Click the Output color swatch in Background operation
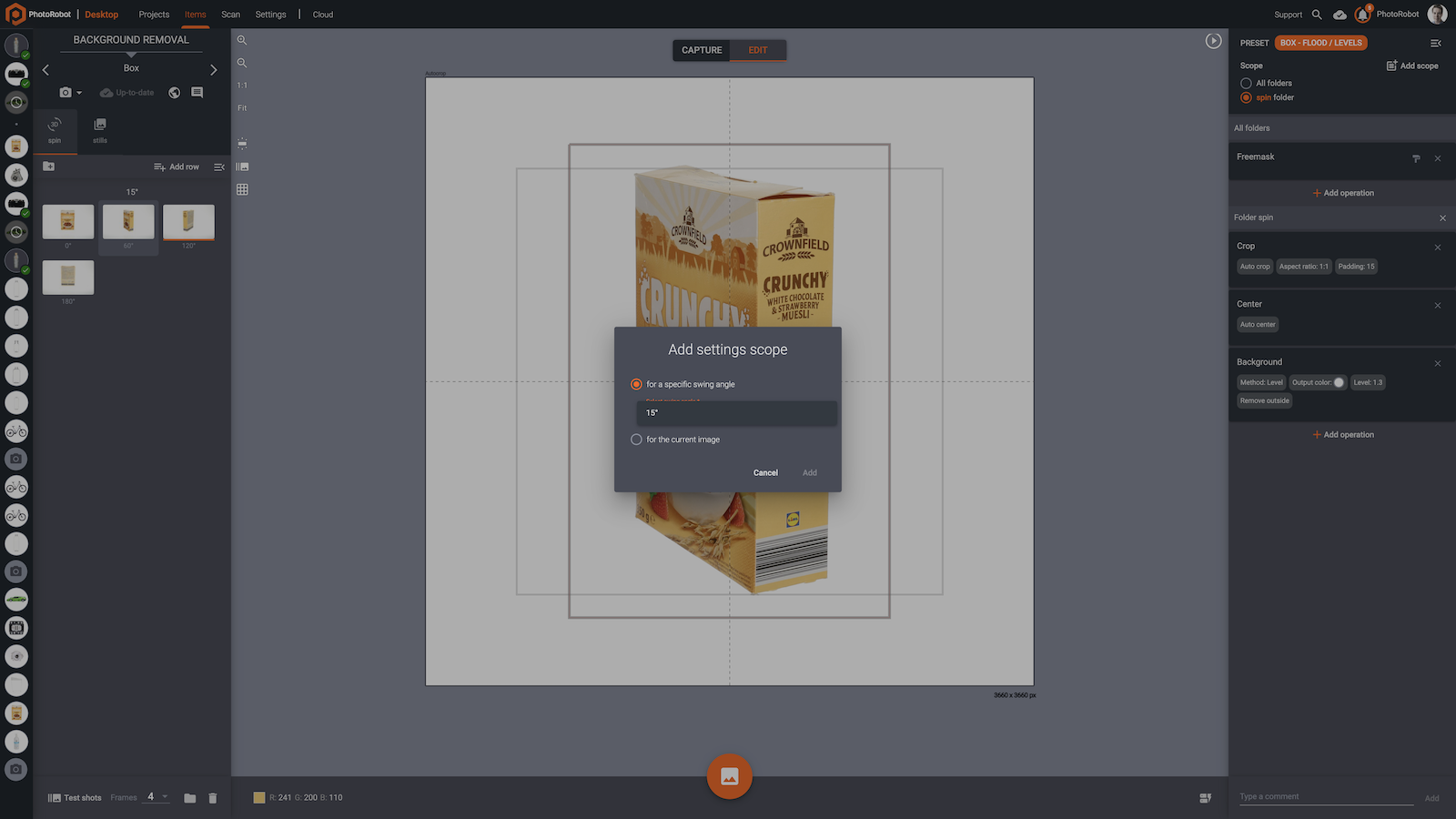Viewport: 1456px width, 819px height. point(1338,382)
